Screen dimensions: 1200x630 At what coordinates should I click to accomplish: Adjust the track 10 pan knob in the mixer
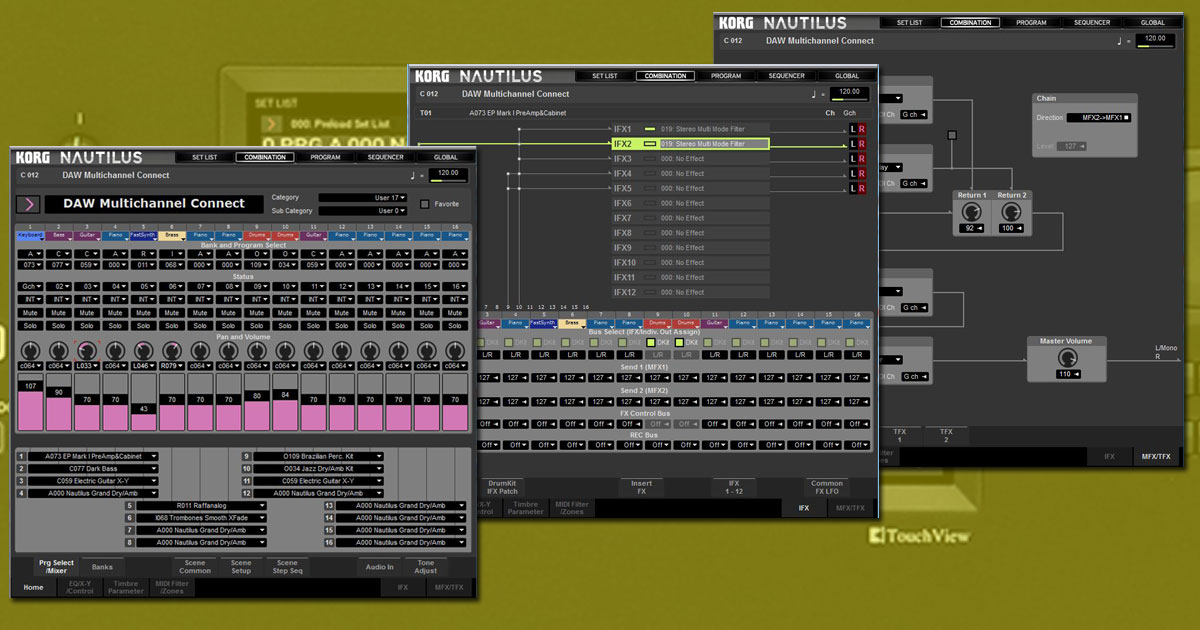click(286, 350)
